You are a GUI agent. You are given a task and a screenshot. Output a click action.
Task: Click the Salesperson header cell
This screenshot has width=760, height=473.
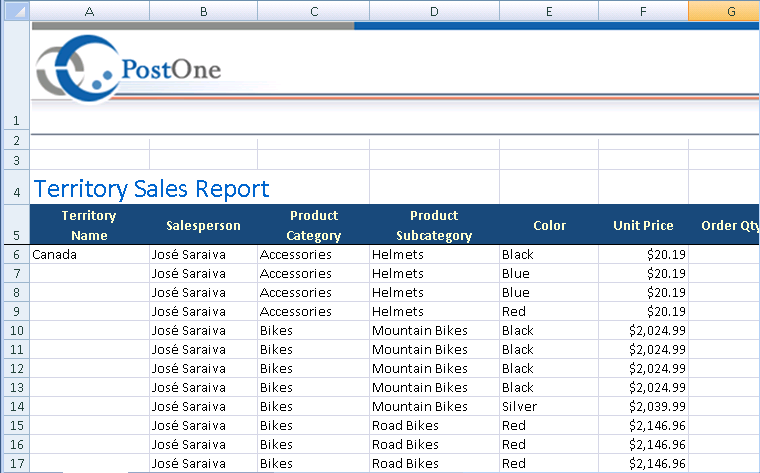pyautogui.click(x=204, y=225)
